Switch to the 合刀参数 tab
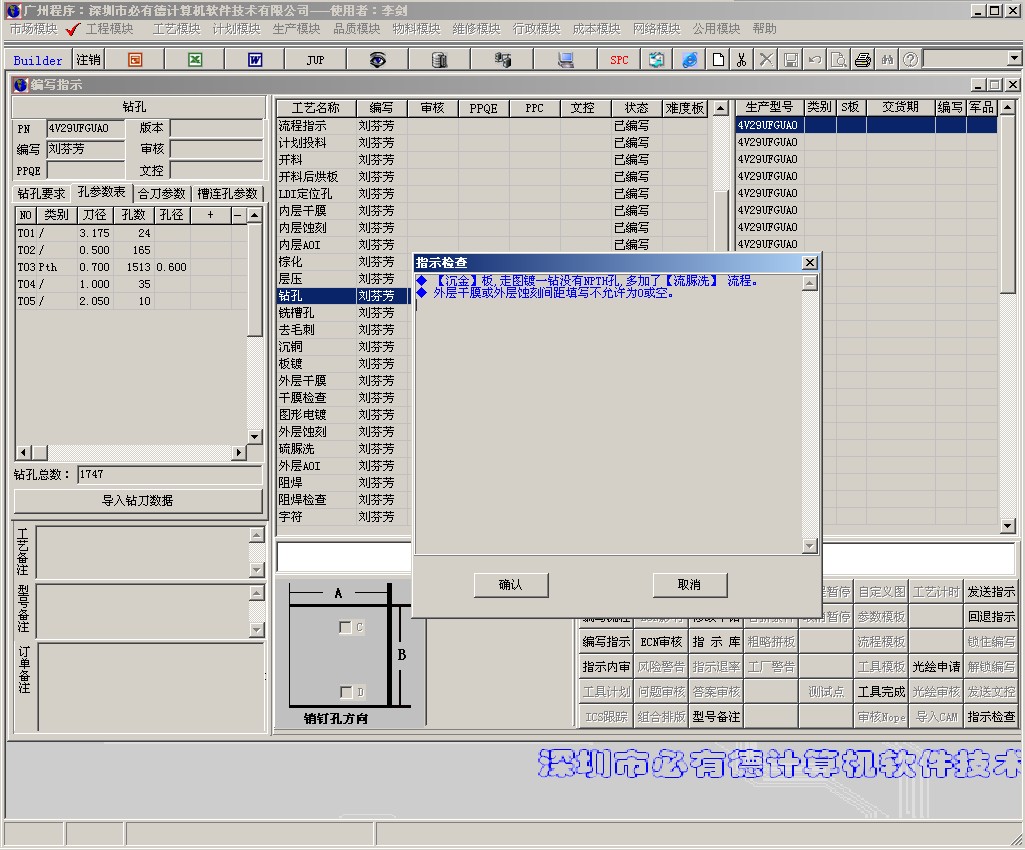 (161, 194)
